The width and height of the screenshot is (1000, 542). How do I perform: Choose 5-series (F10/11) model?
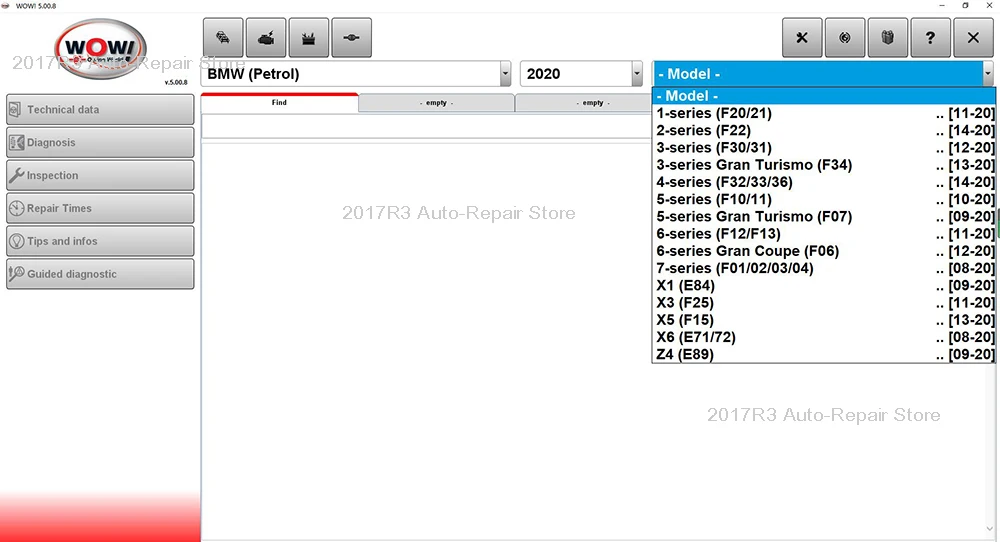[x=823, y=199]
